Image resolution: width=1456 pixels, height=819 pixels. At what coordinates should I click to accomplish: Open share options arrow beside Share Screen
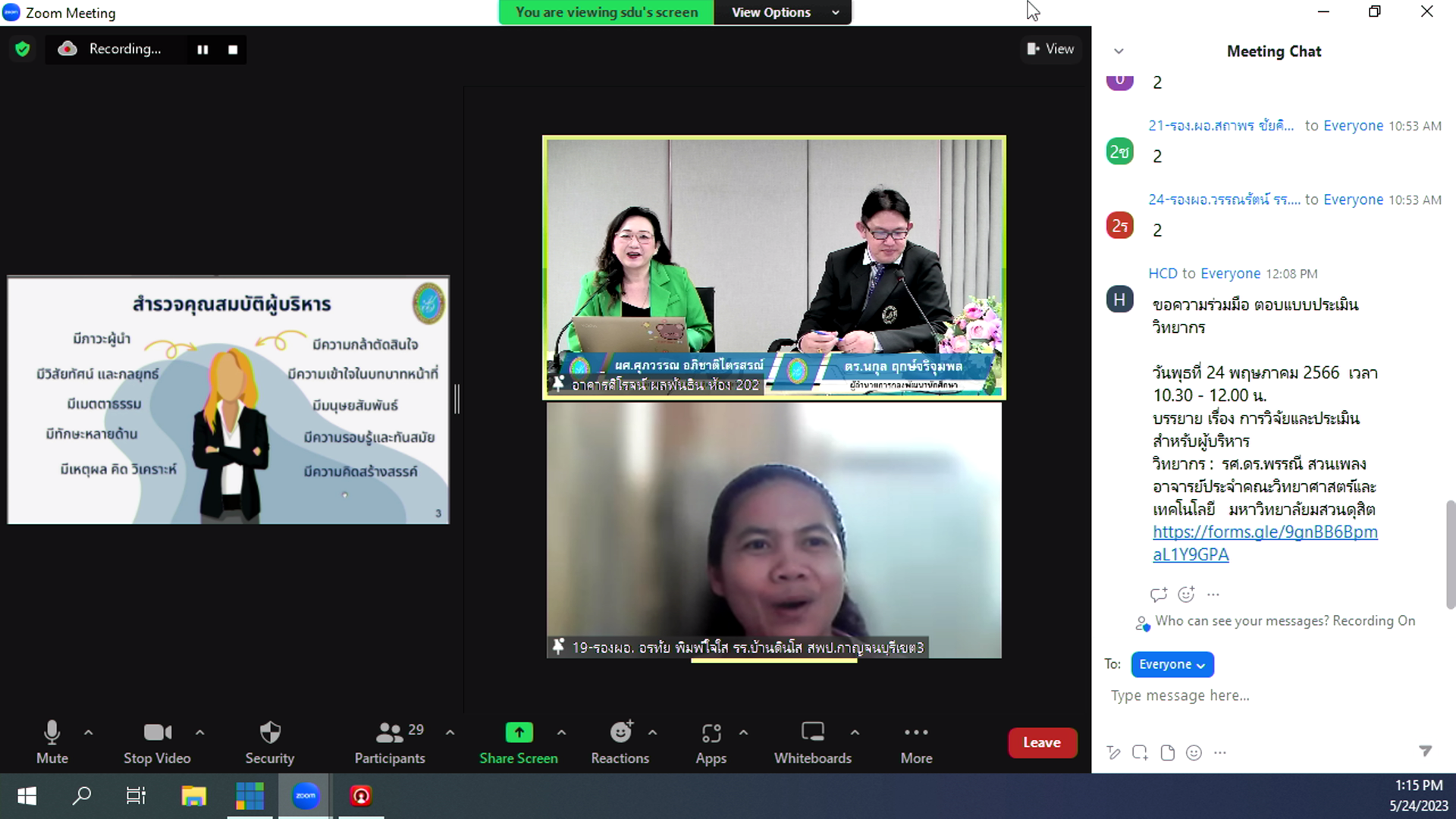tap(561, 733)
